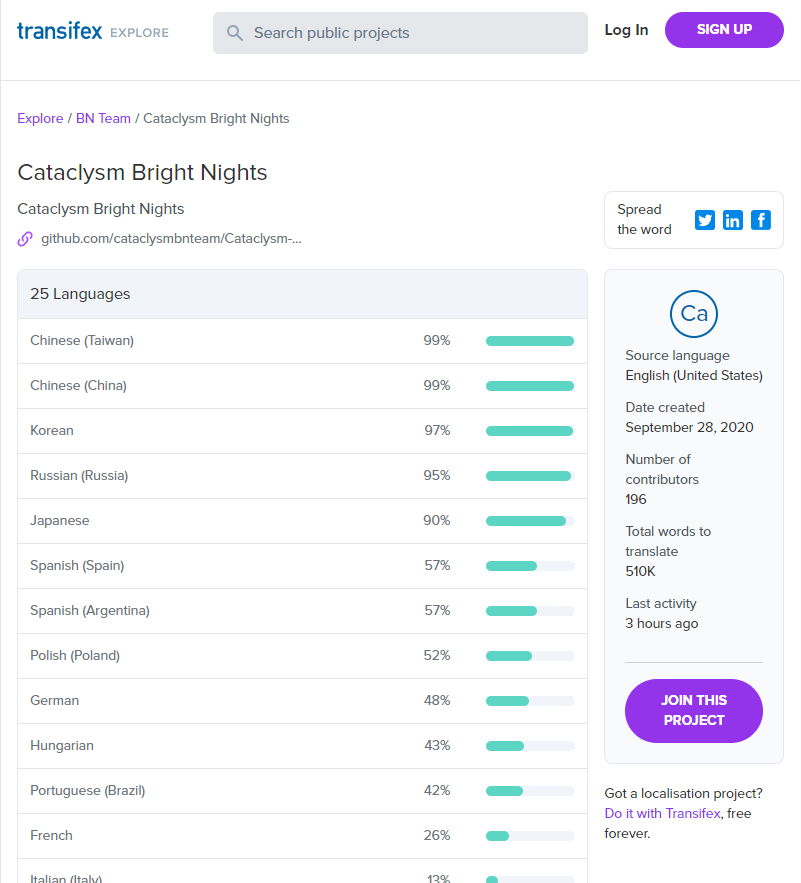Click the LinkedIn share icon
Image resolution: width=801 pixels, height=883 pixels.
coord(733,220)
